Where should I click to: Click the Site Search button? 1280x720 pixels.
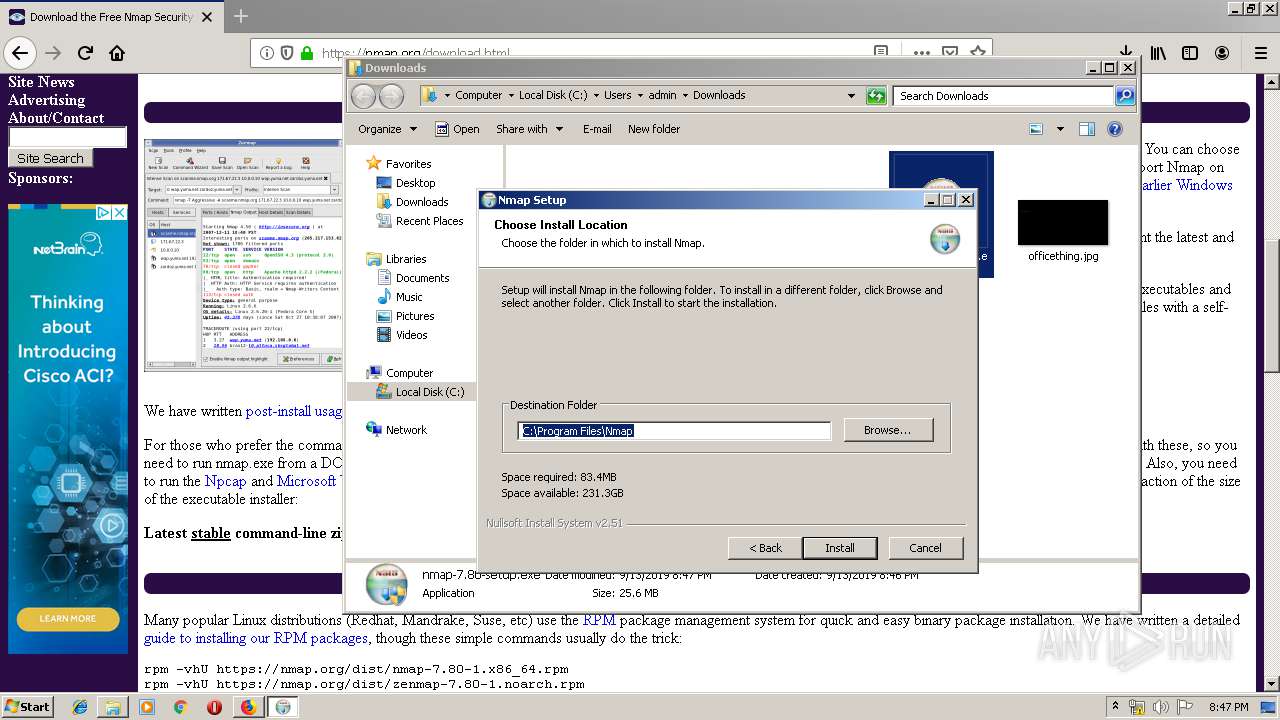click(x=50, y=158)
